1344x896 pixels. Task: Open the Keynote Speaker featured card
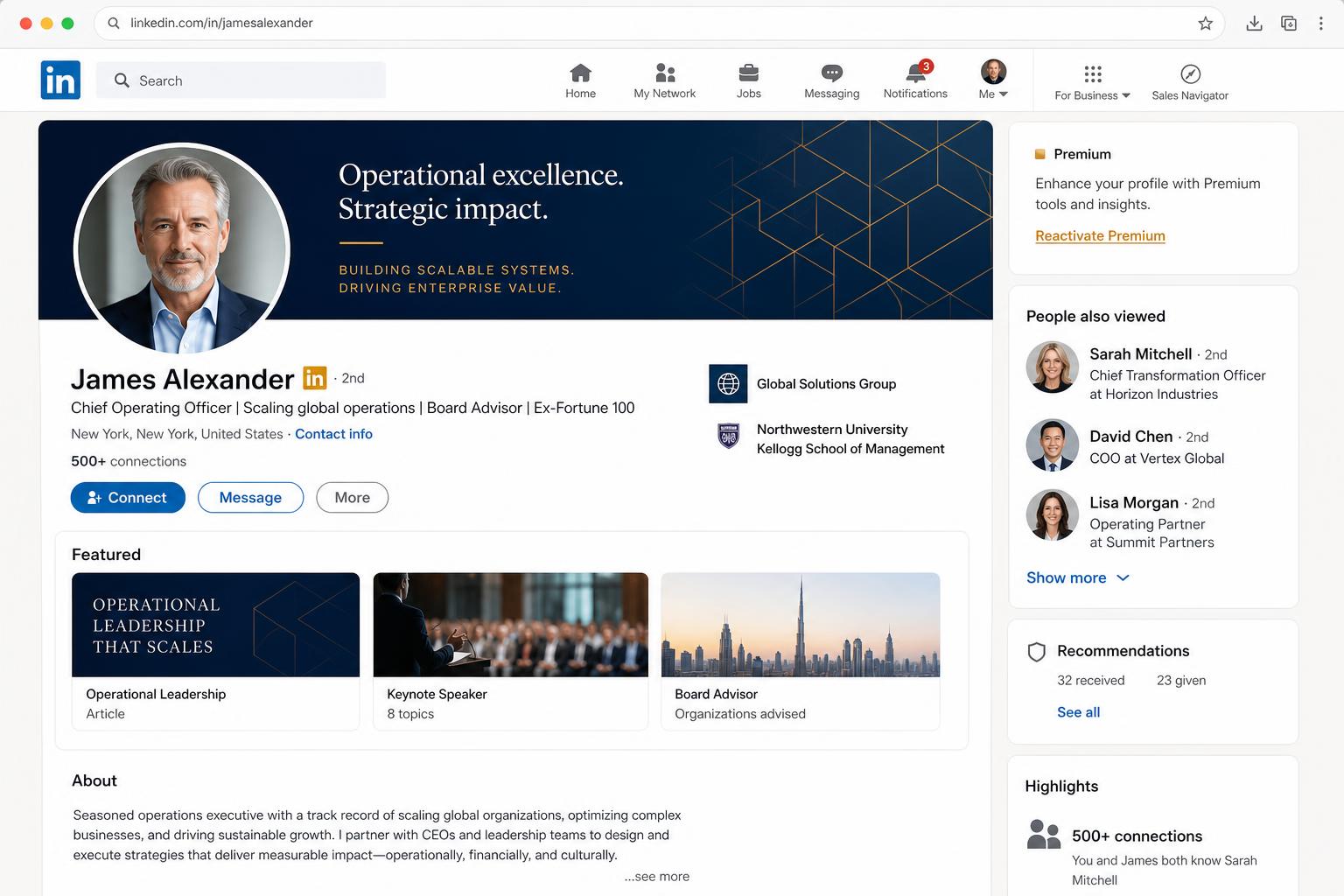[511, 651]
